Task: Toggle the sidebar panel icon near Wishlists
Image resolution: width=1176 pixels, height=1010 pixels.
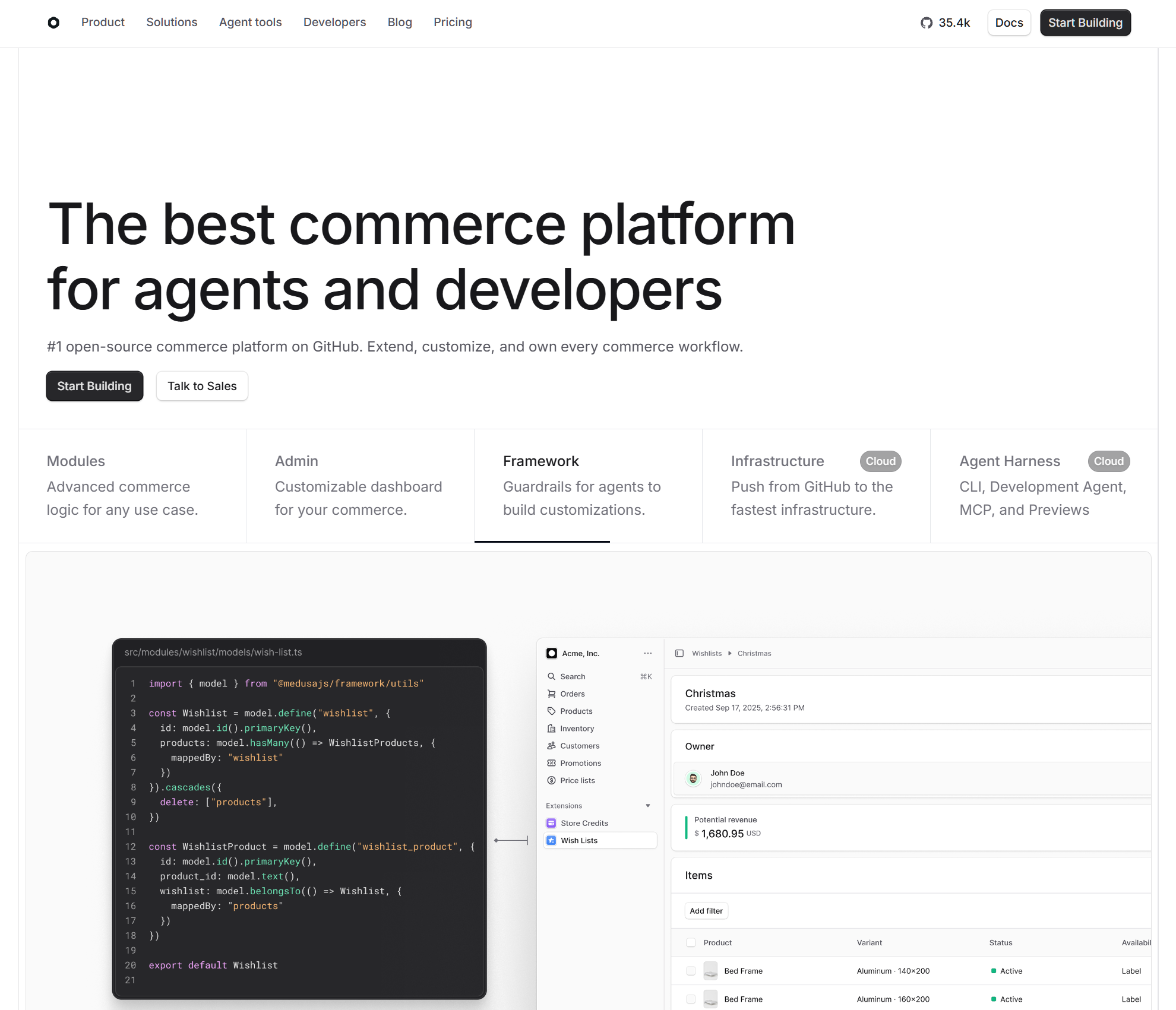Action: point(679,653)
